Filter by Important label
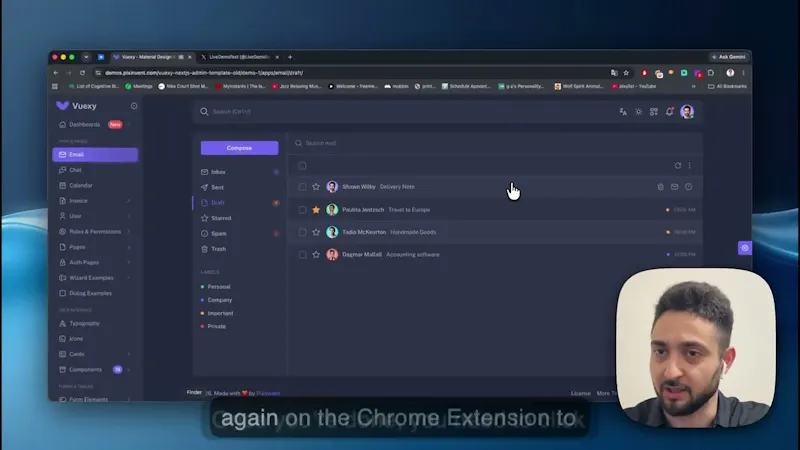 [x=217, y=313]
